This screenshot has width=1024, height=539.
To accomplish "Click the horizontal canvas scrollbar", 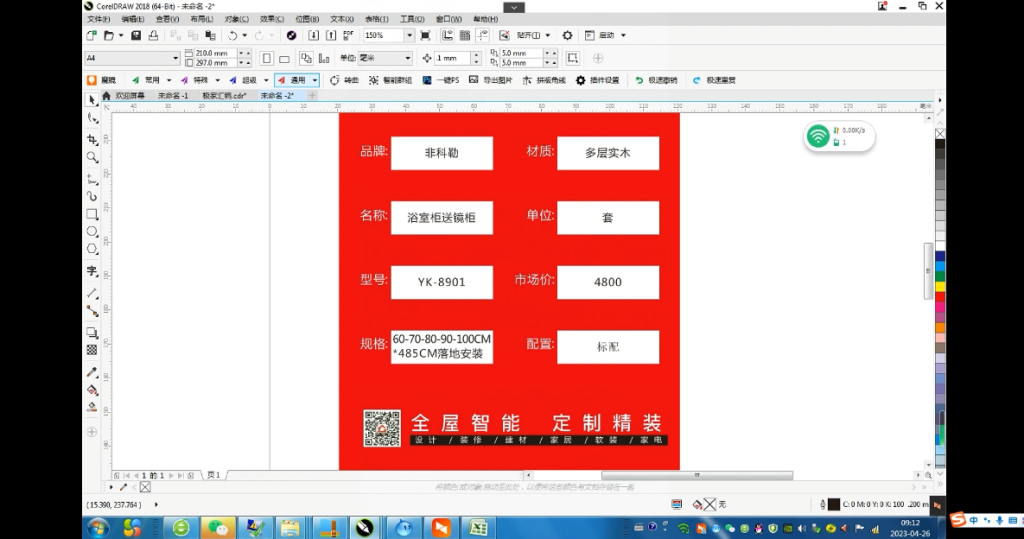I will tap(697, 475).
